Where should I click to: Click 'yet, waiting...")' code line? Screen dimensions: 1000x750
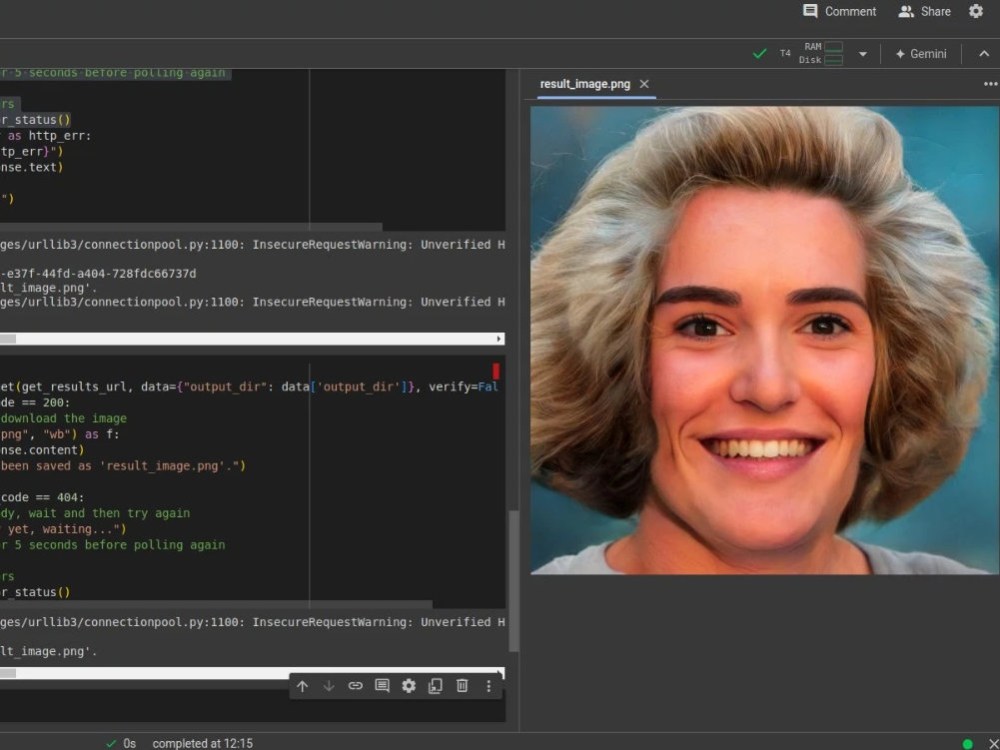(63, 529)
